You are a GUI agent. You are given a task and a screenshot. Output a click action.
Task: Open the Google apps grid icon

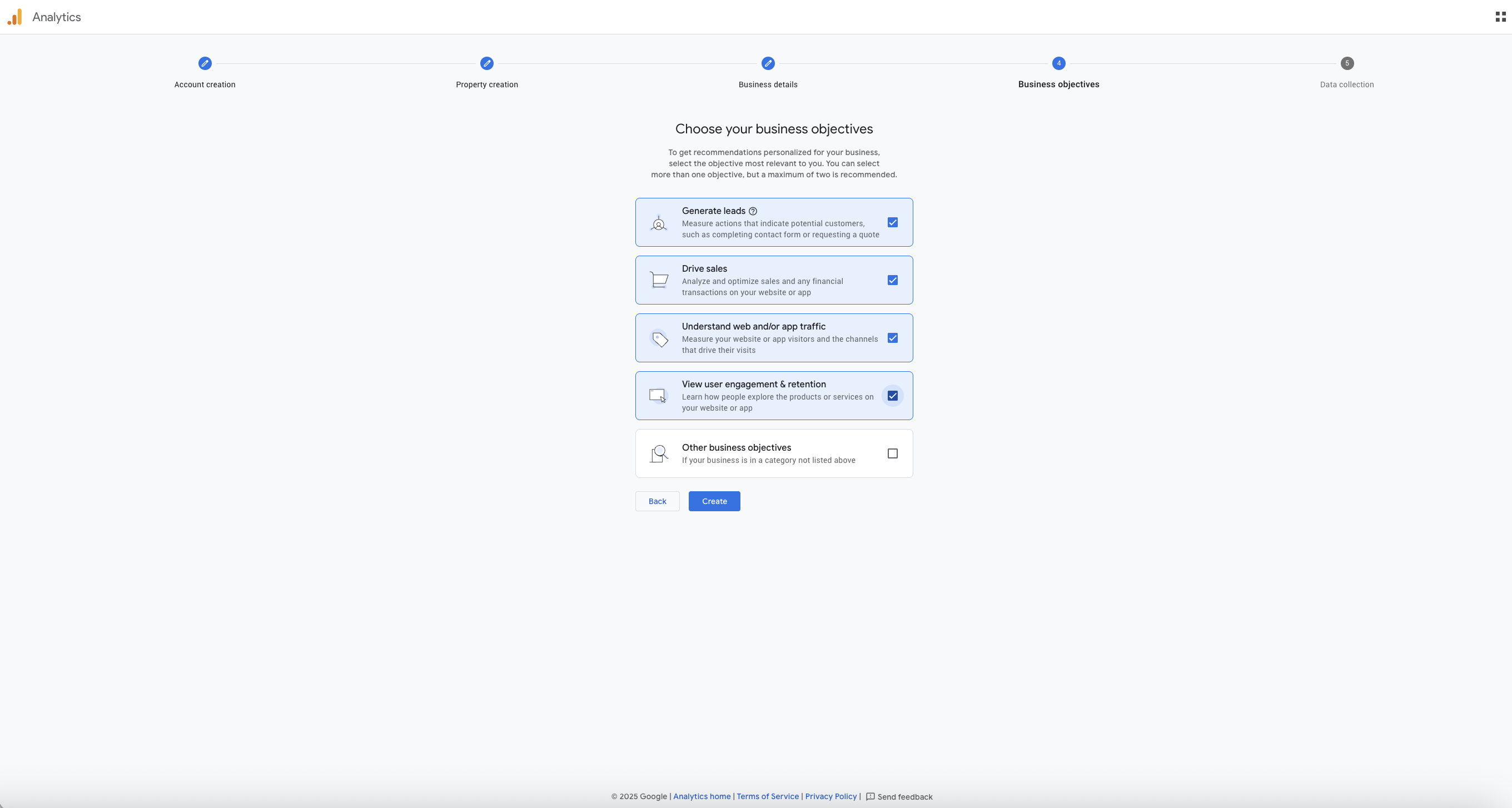1500,17
